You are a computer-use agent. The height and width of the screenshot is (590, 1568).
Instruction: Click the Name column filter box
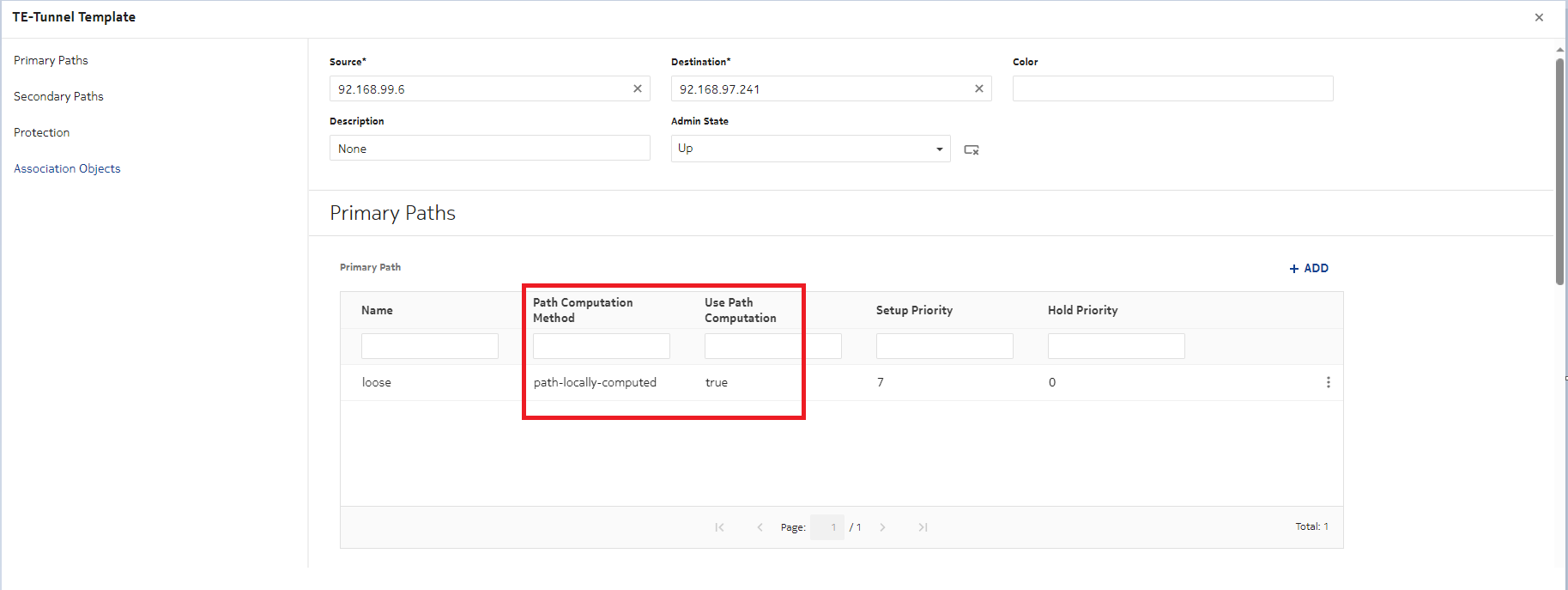point(429,346)
